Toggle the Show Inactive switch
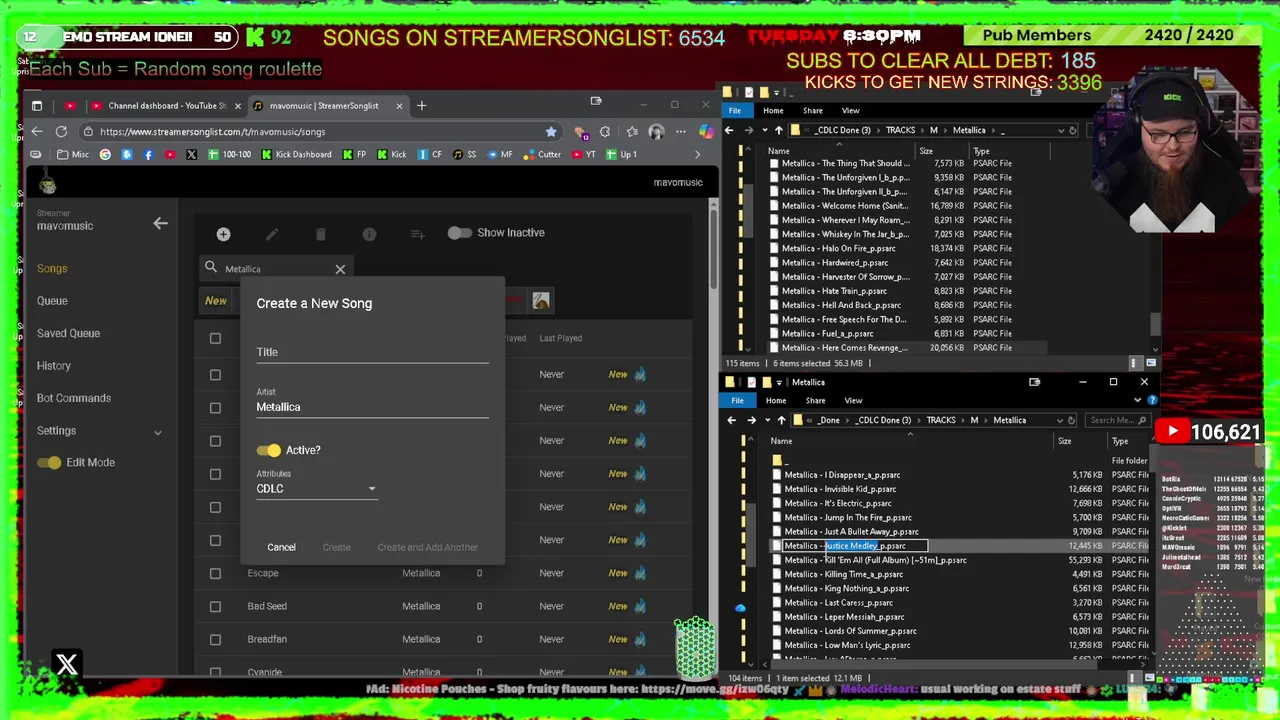This screenshot has width=1280, height=720. tap(459, 233)
